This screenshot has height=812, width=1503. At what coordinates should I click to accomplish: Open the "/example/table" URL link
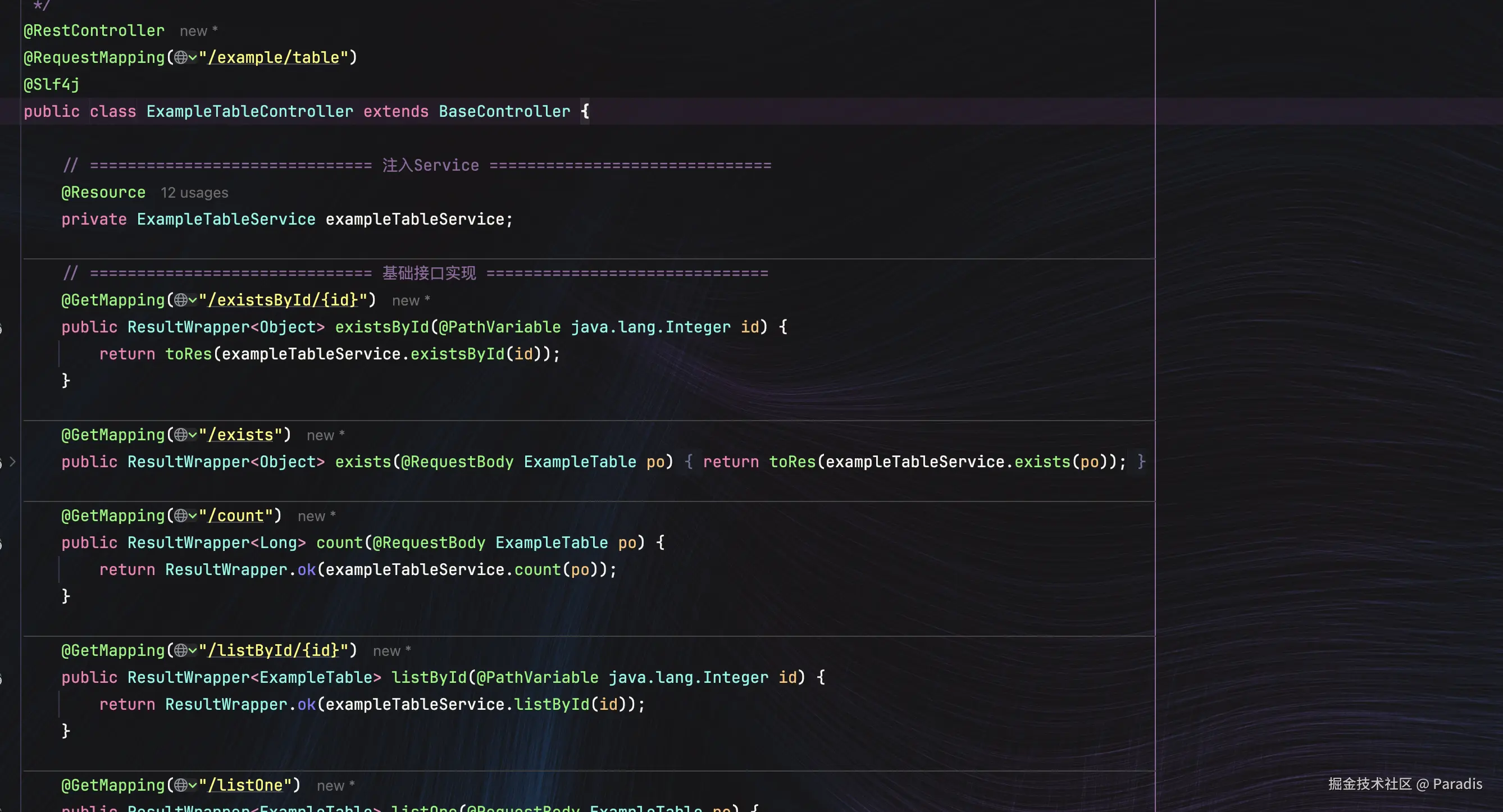click(x=273, y=58)
